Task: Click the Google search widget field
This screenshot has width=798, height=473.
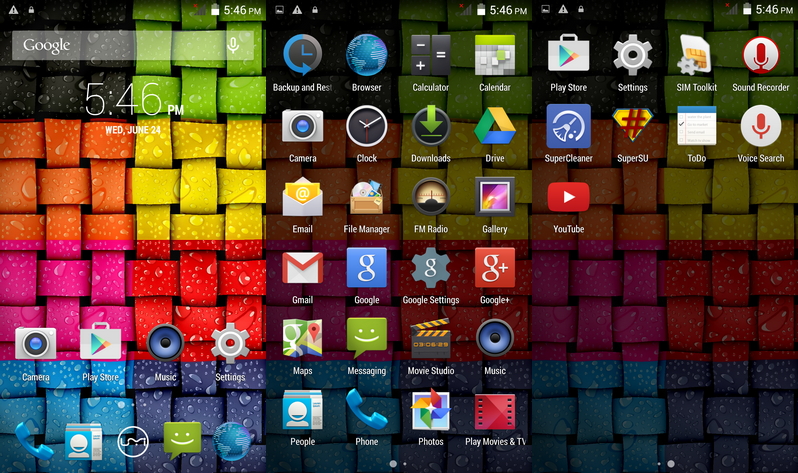Action: click(x=133, y=45)
